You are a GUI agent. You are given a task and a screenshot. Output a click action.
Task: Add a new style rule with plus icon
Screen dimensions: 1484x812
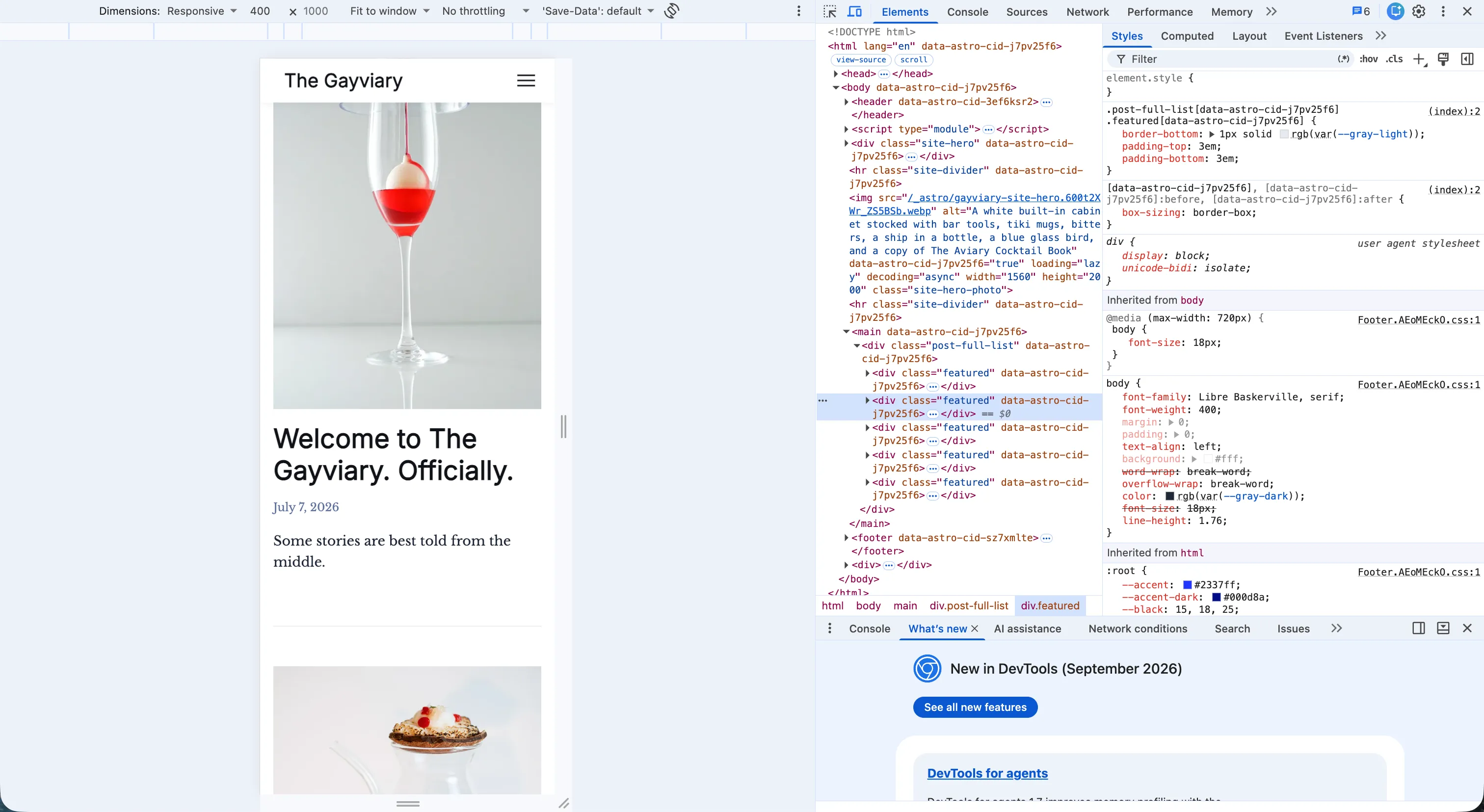1420,59
